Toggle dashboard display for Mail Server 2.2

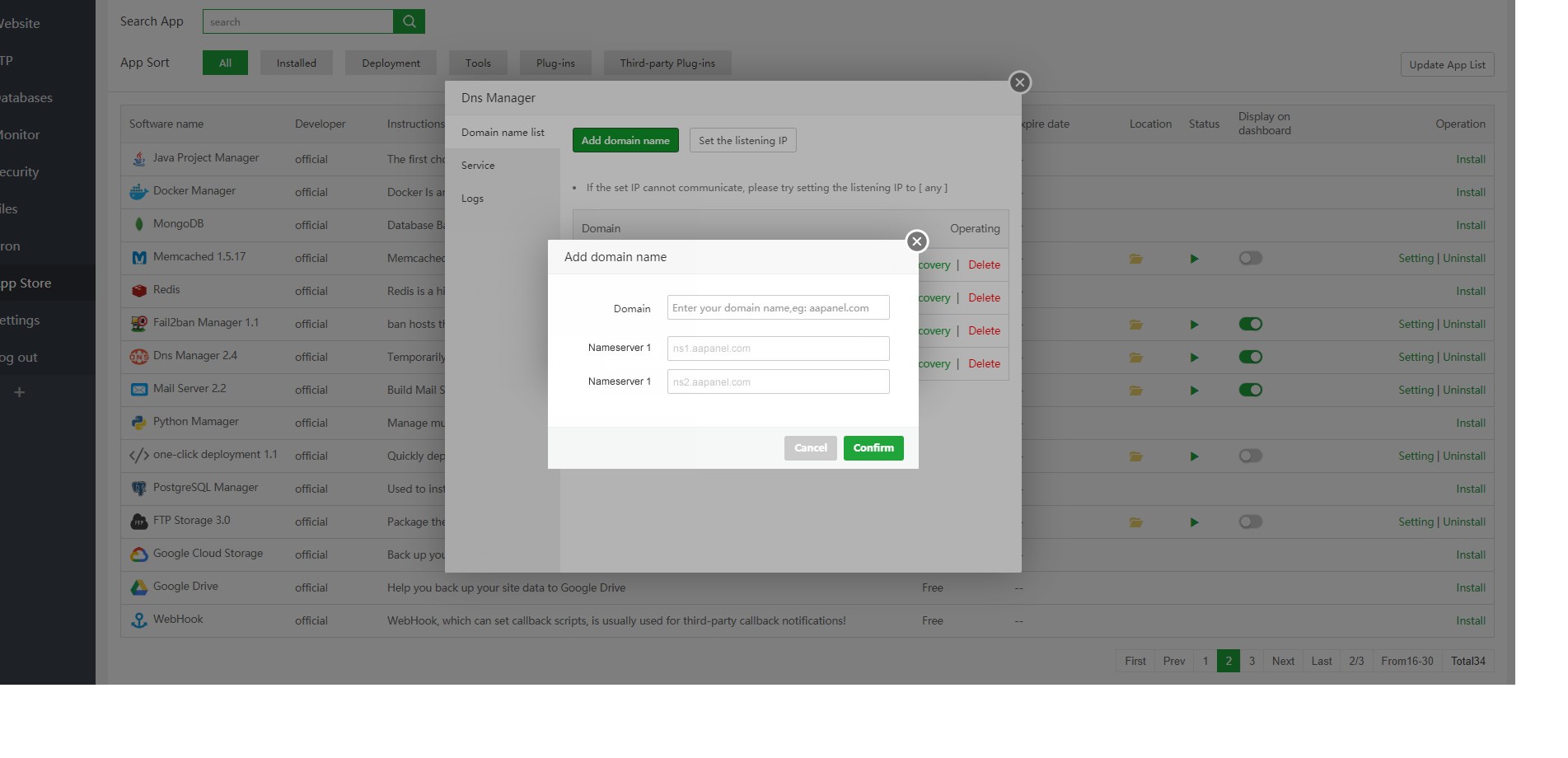tap(1250, 391)
